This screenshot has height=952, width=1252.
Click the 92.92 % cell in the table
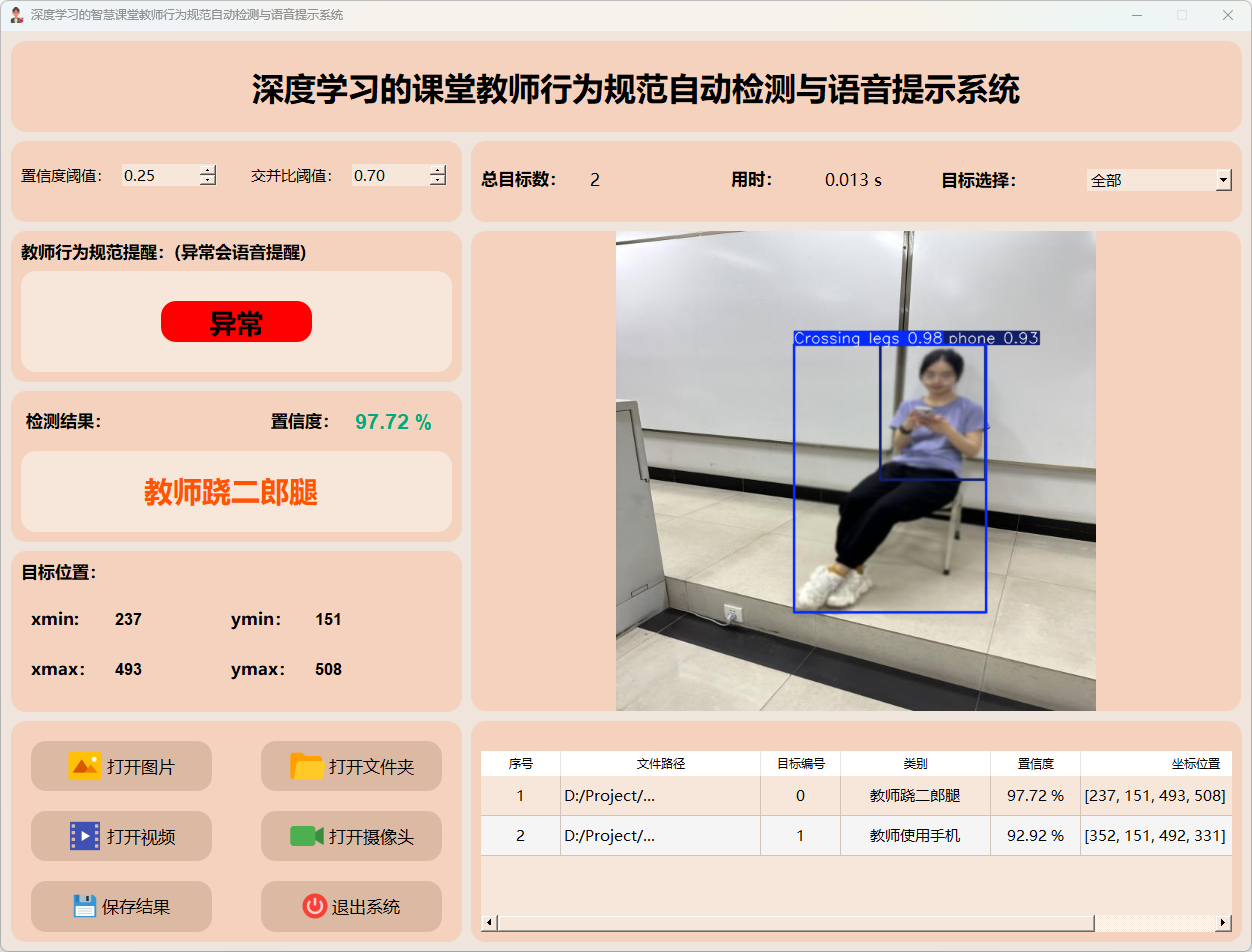pyautogui.click(x=1035, y=836)
